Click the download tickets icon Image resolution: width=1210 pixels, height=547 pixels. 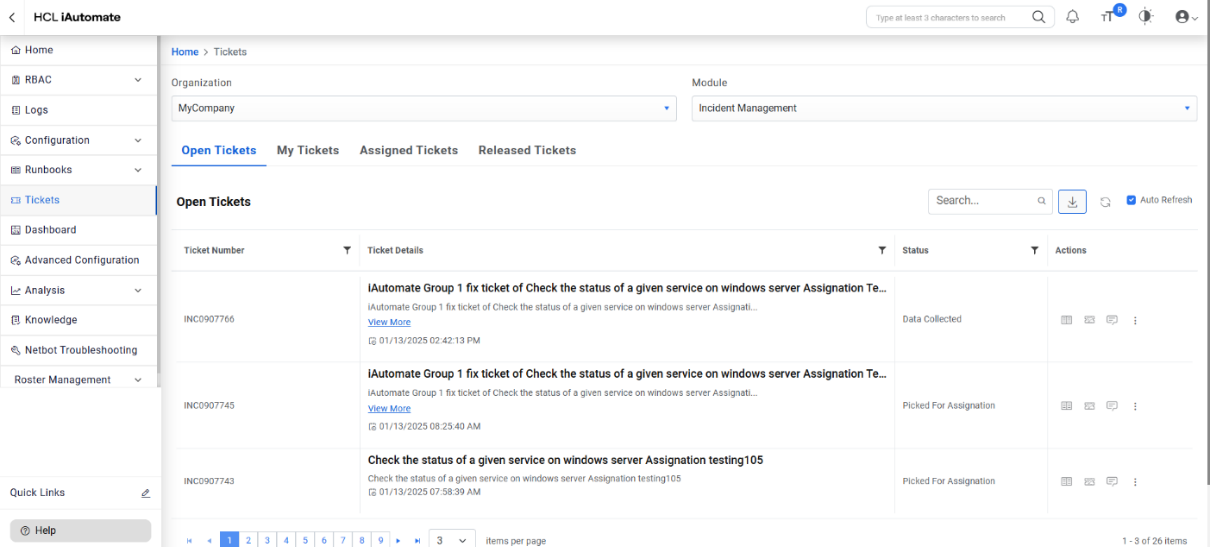point(1072,202)
